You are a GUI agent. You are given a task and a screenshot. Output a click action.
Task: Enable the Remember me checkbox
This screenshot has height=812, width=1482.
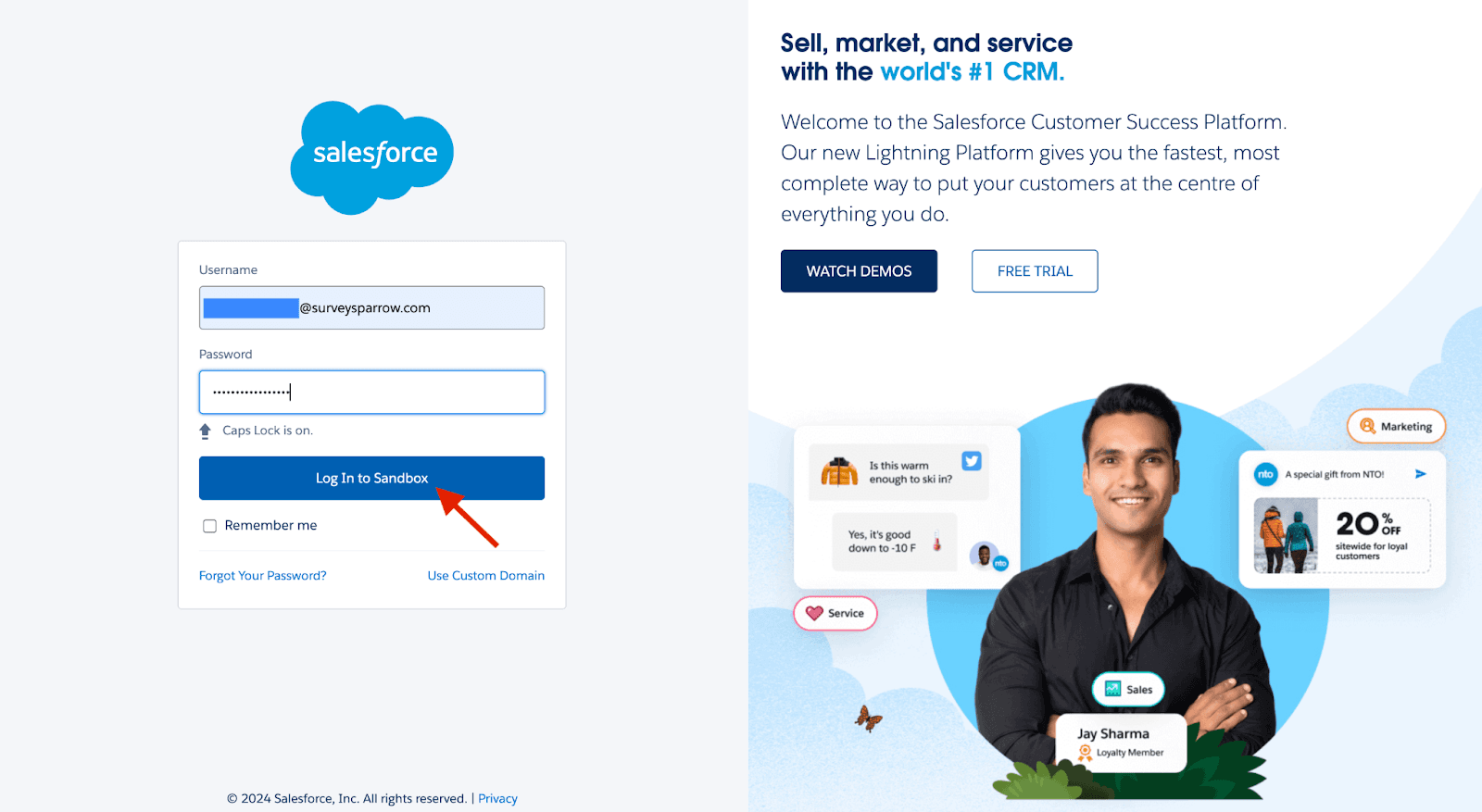point(210,526)
